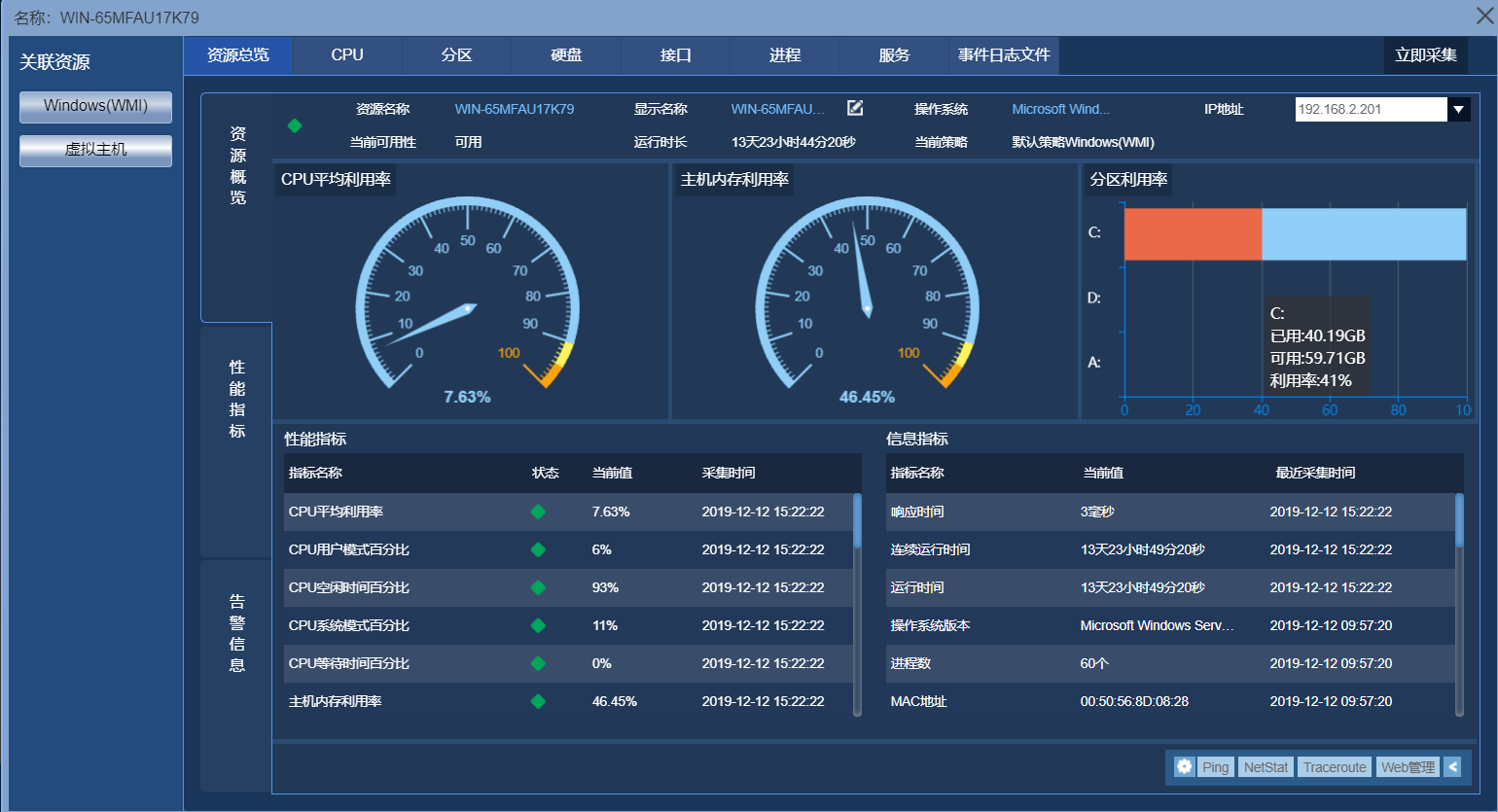This screenshot has width=1498, height=812.
Task: Open the IP地址 dropdown arrow
Action: point(1458,109)
